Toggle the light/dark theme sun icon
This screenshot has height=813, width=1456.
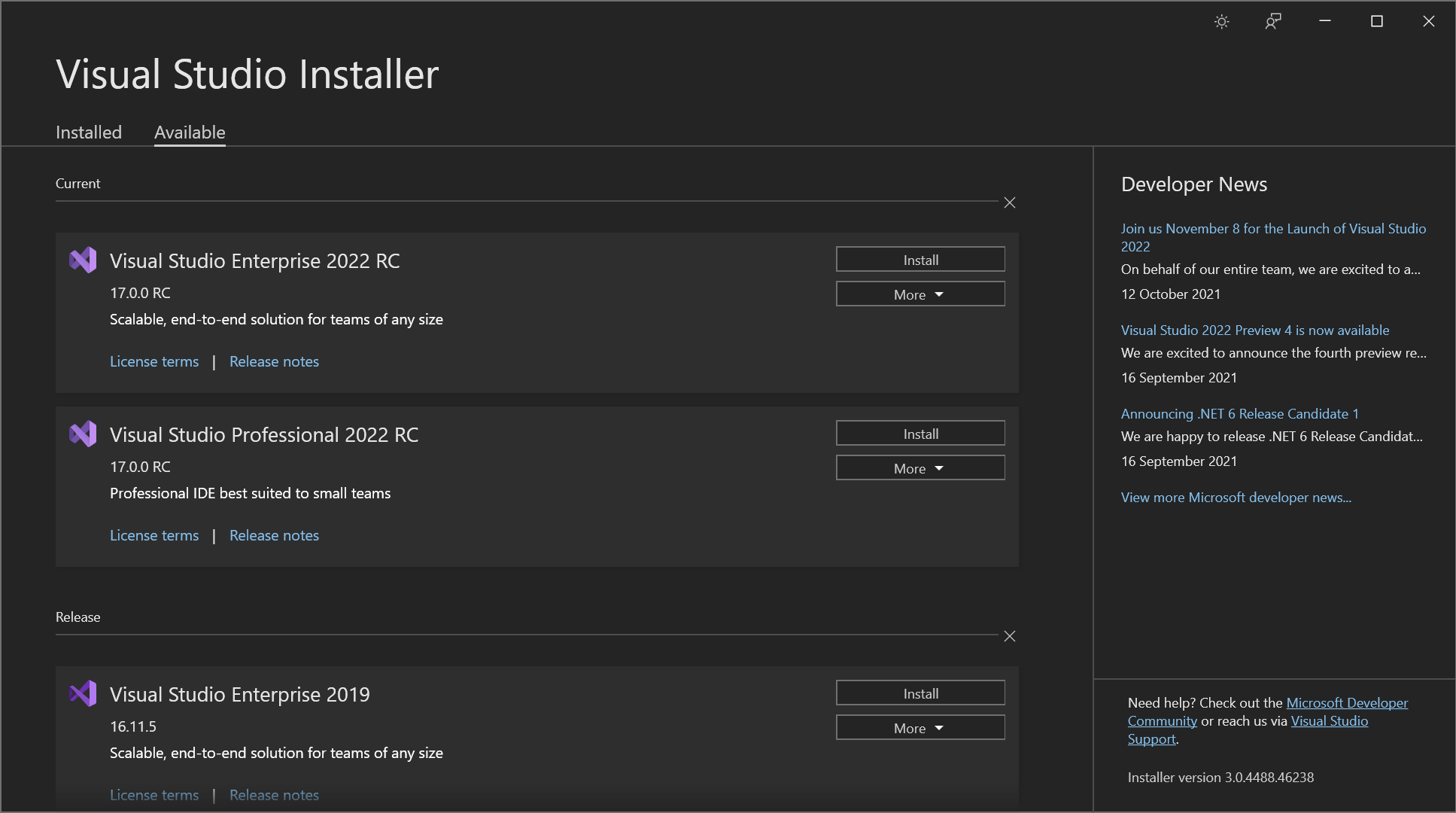1222,22
